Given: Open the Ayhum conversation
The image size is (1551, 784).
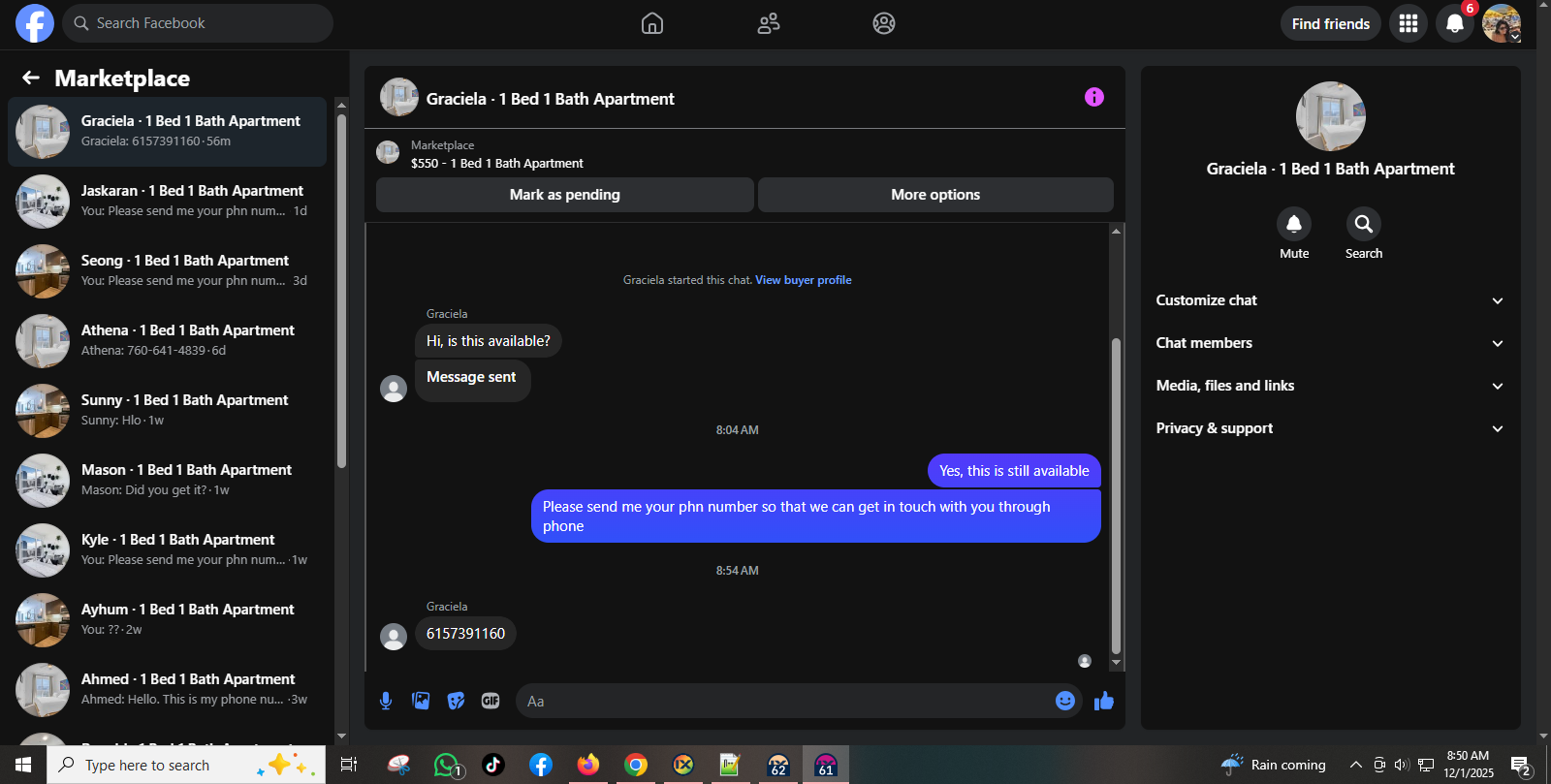Looking at the screenshot, I should 167,620.
